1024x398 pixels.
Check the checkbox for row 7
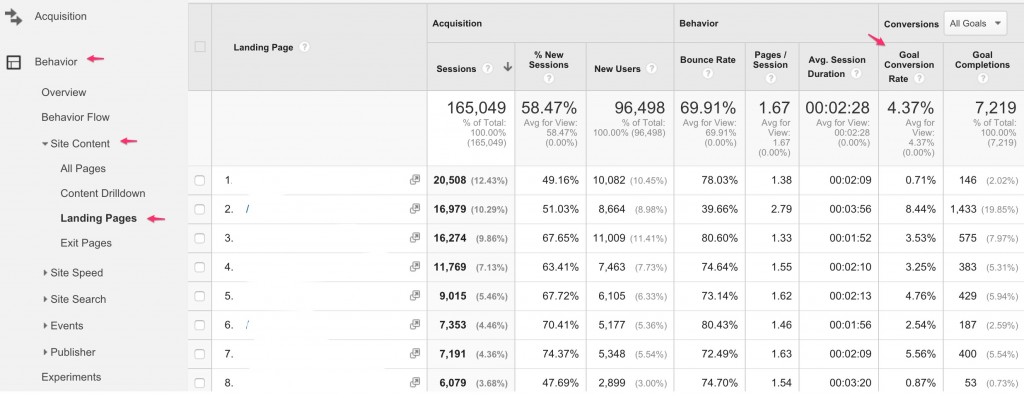[x=200, y=354]
